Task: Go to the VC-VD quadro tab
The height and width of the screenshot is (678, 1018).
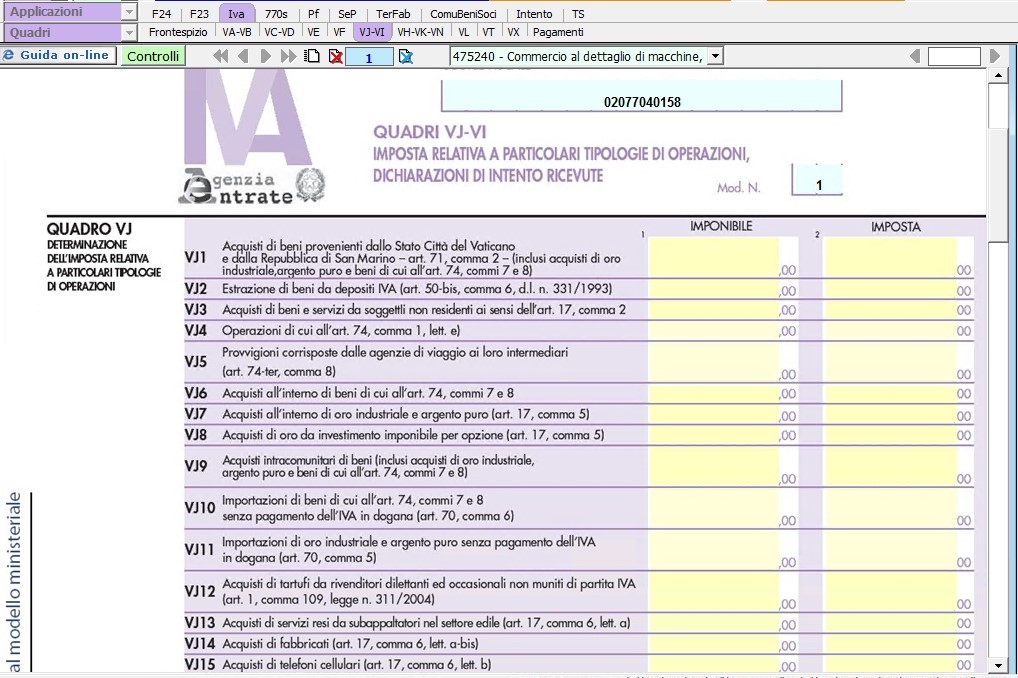Action: 279,32
